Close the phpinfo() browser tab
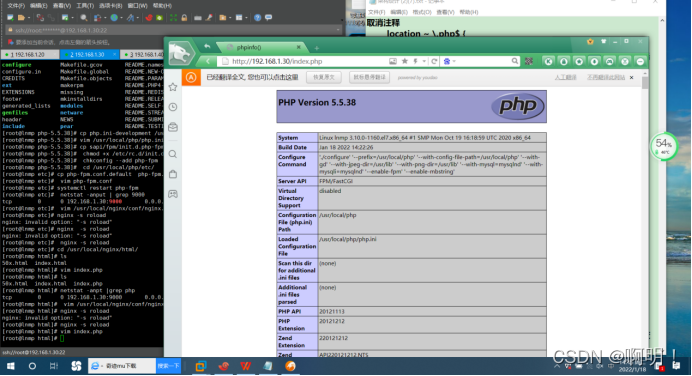Image resolution: width=692 pixels, height=376 pixels. click(x=299, y=47)
